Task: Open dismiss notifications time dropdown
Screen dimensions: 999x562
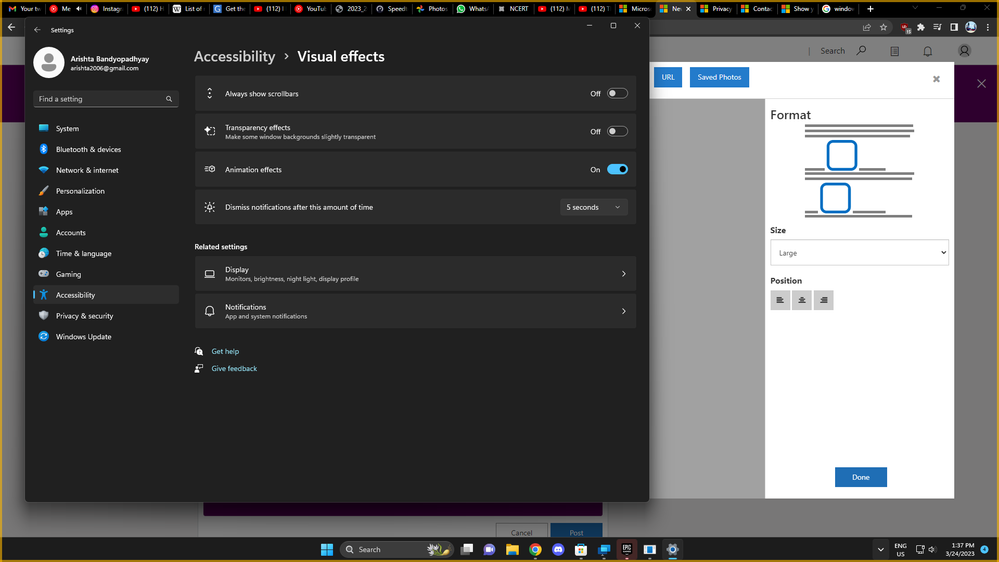Action: tap(593, 207)
